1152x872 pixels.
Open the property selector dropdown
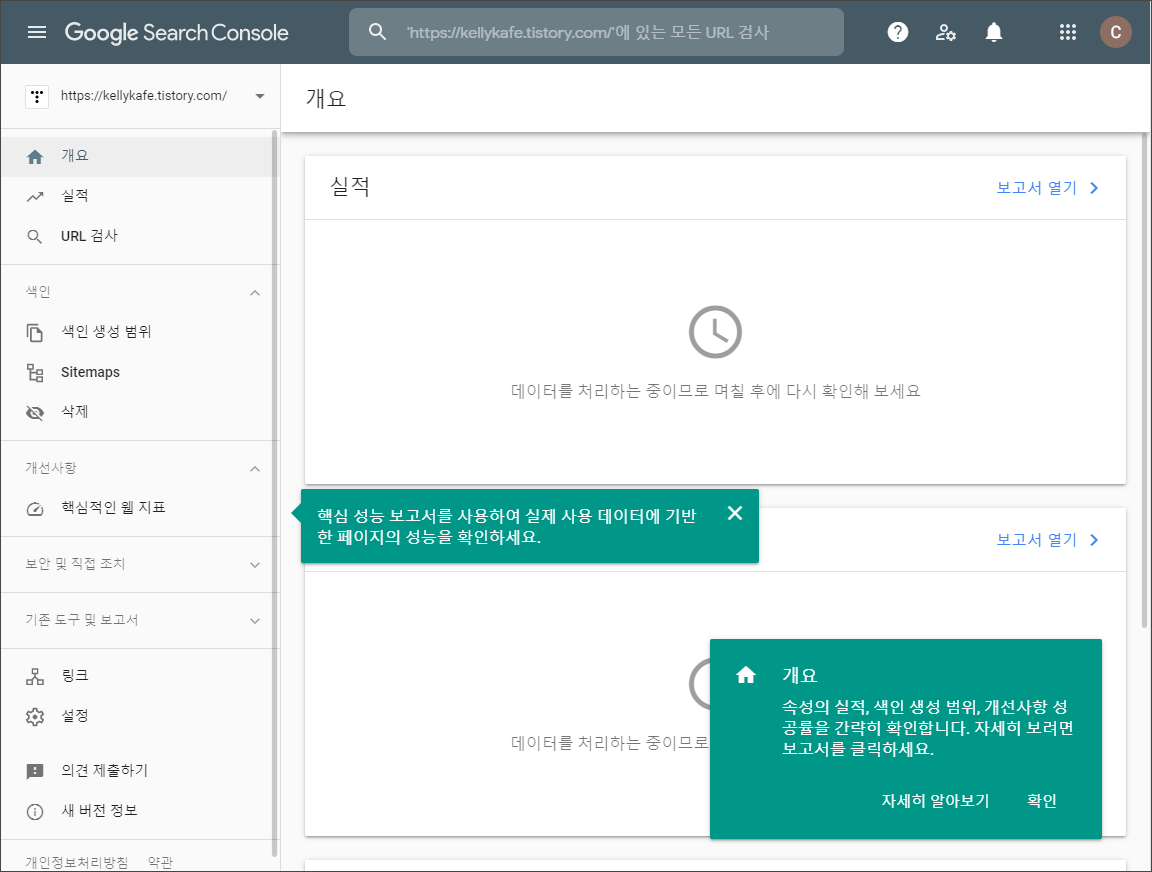tap(259, 96)
